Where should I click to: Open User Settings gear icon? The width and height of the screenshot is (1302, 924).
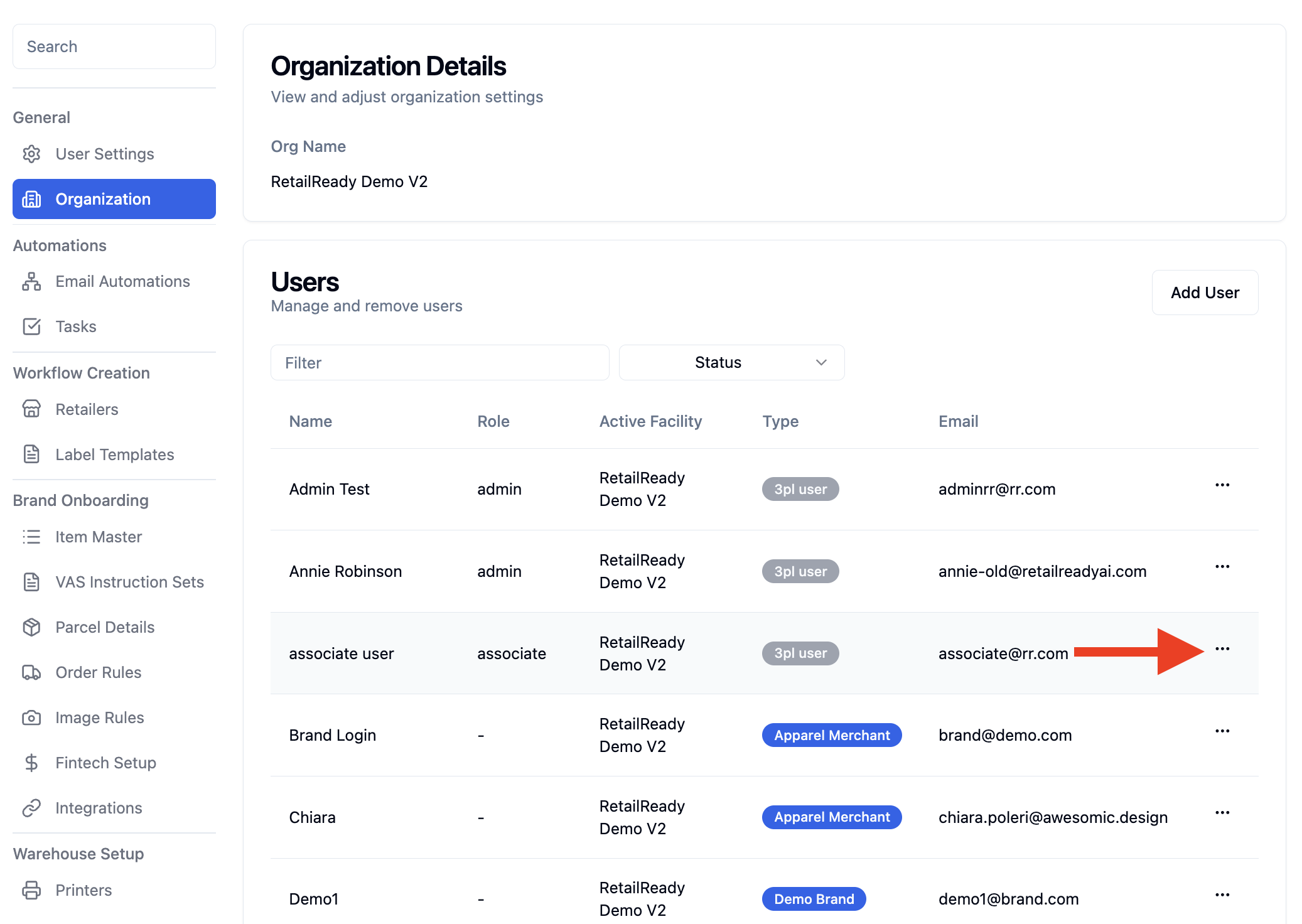coord(31,154)
